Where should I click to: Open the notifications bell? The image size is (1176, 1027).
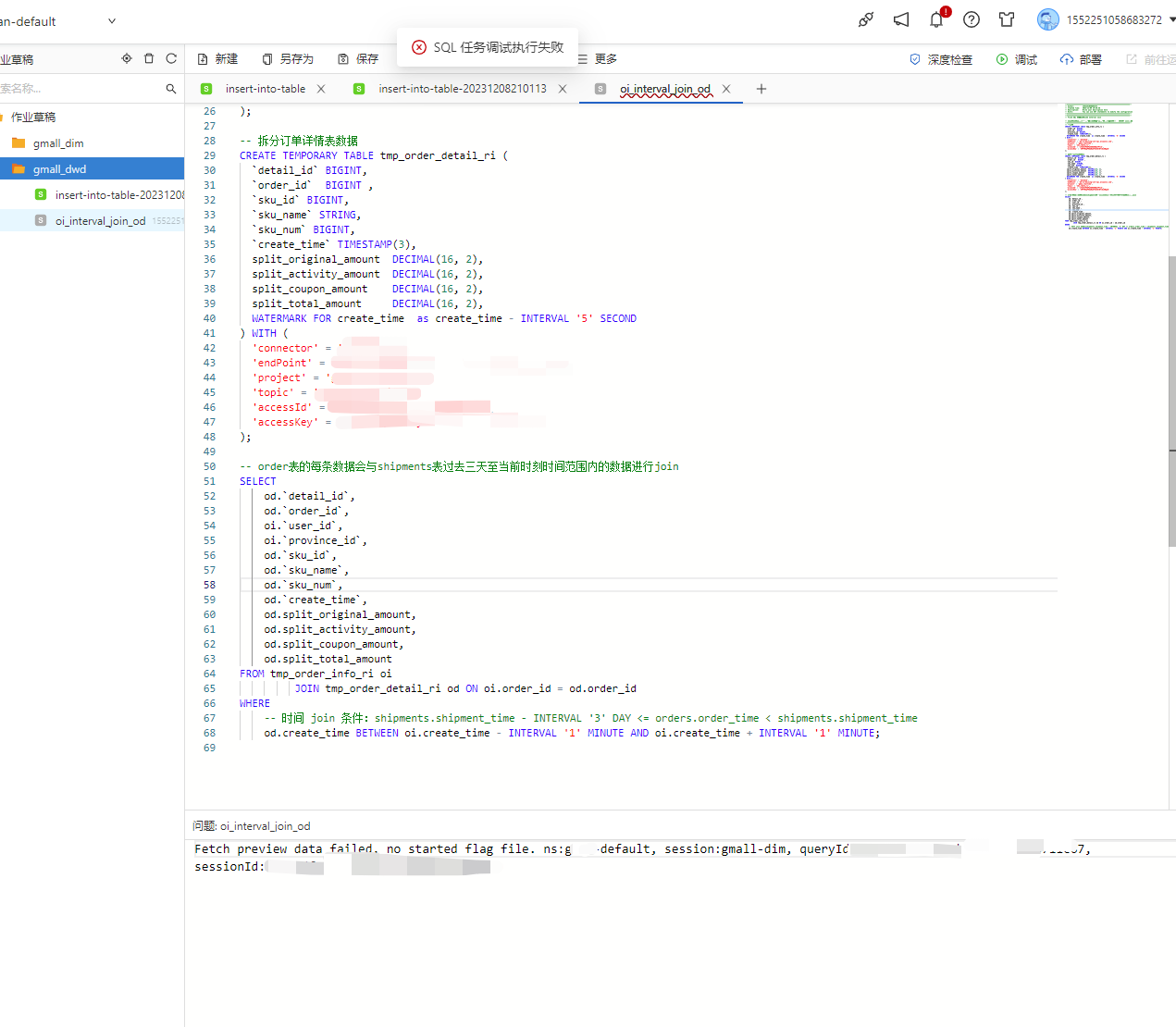(936, 19)
